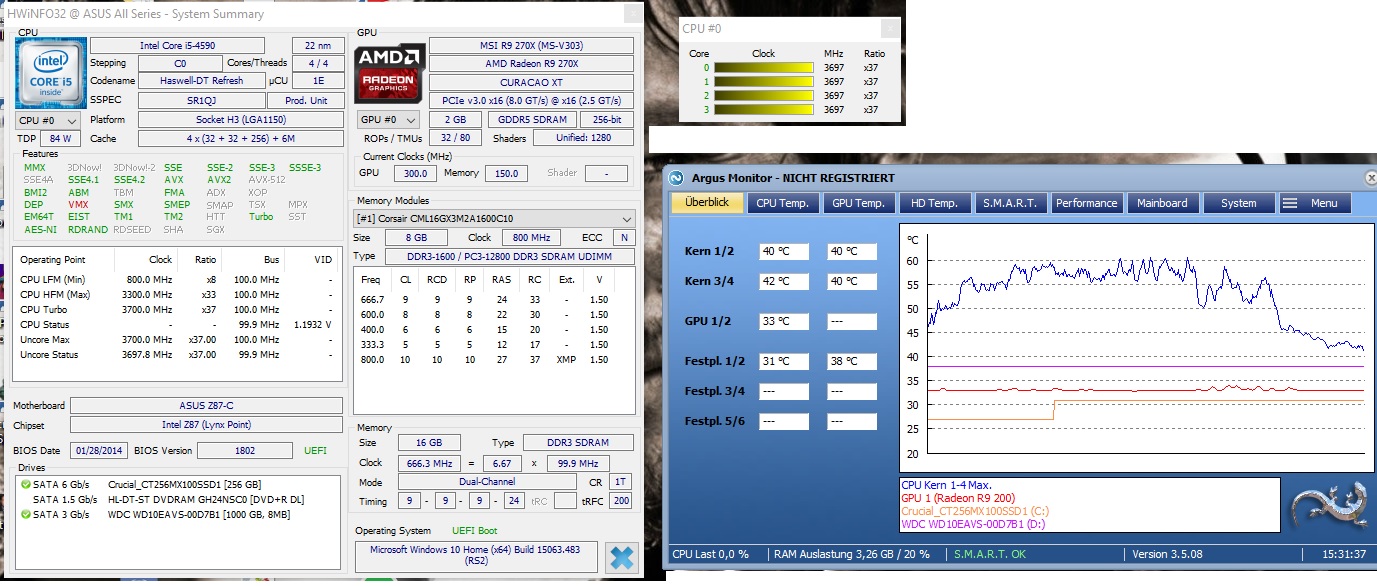Click the PCIe v3.0 x16 bus field
Viewport: 1377px width, 586px height.
pyautogui.click(x=531, y=101)
